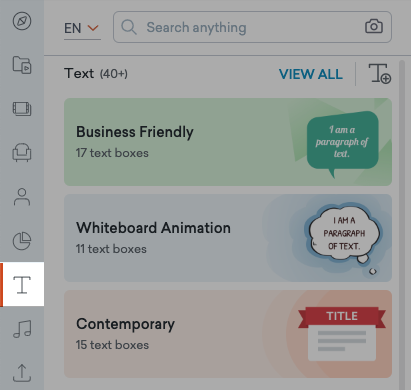Click the panel's vertical scrollbar

point(402,223)
